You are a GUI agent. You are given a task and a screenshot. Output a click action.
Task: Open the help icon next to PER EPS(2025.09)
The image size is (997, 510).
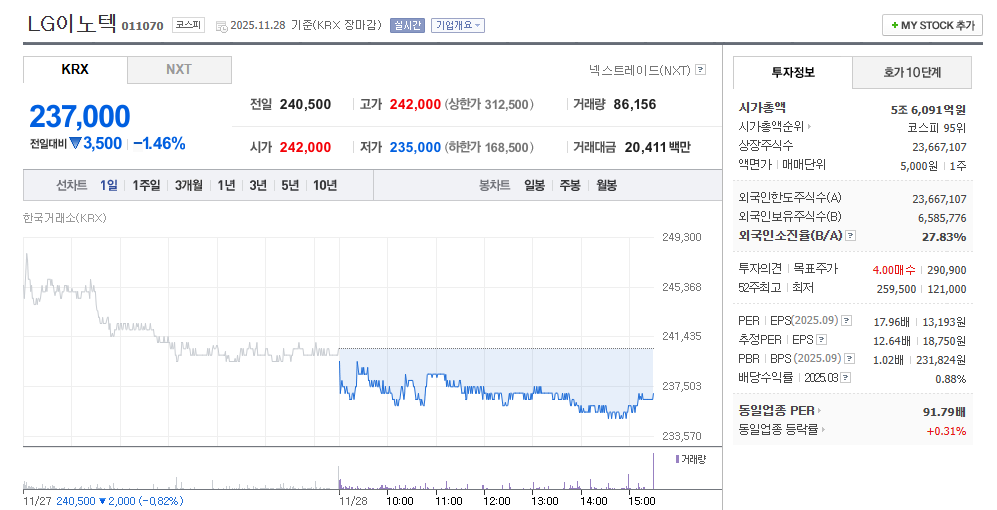[x=846, y=321]
